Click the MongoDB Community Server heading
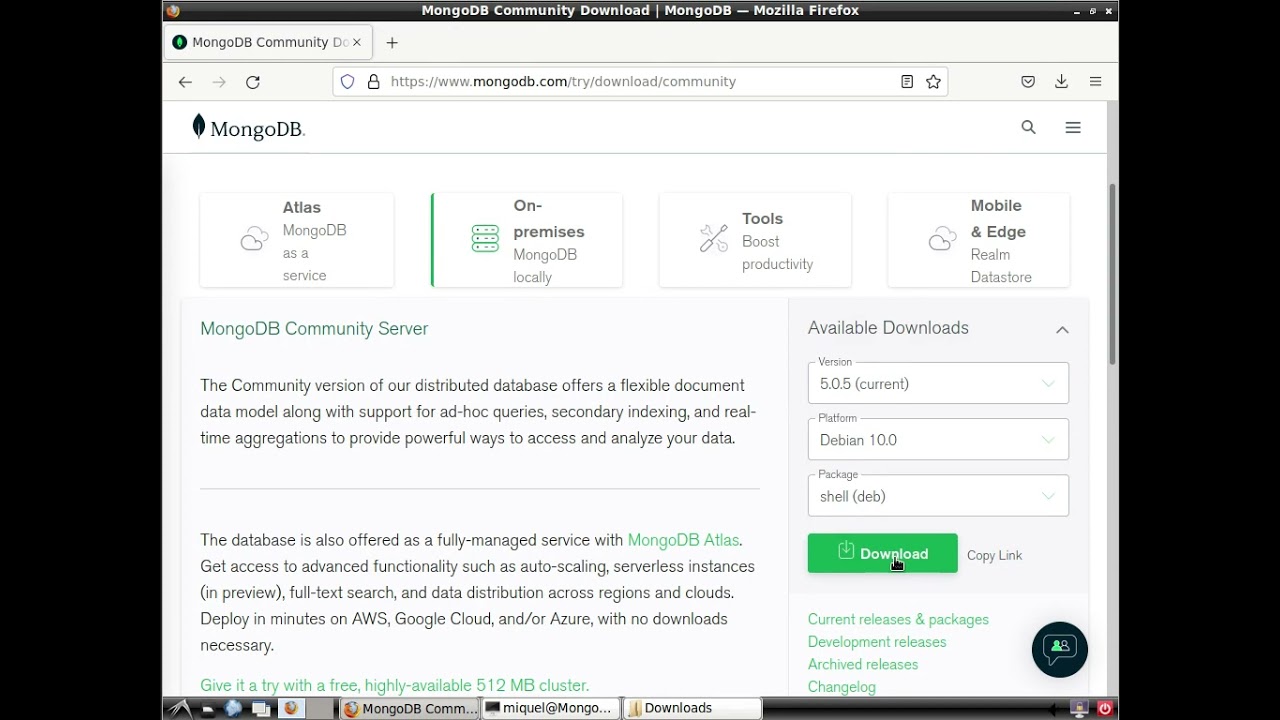 314,329
